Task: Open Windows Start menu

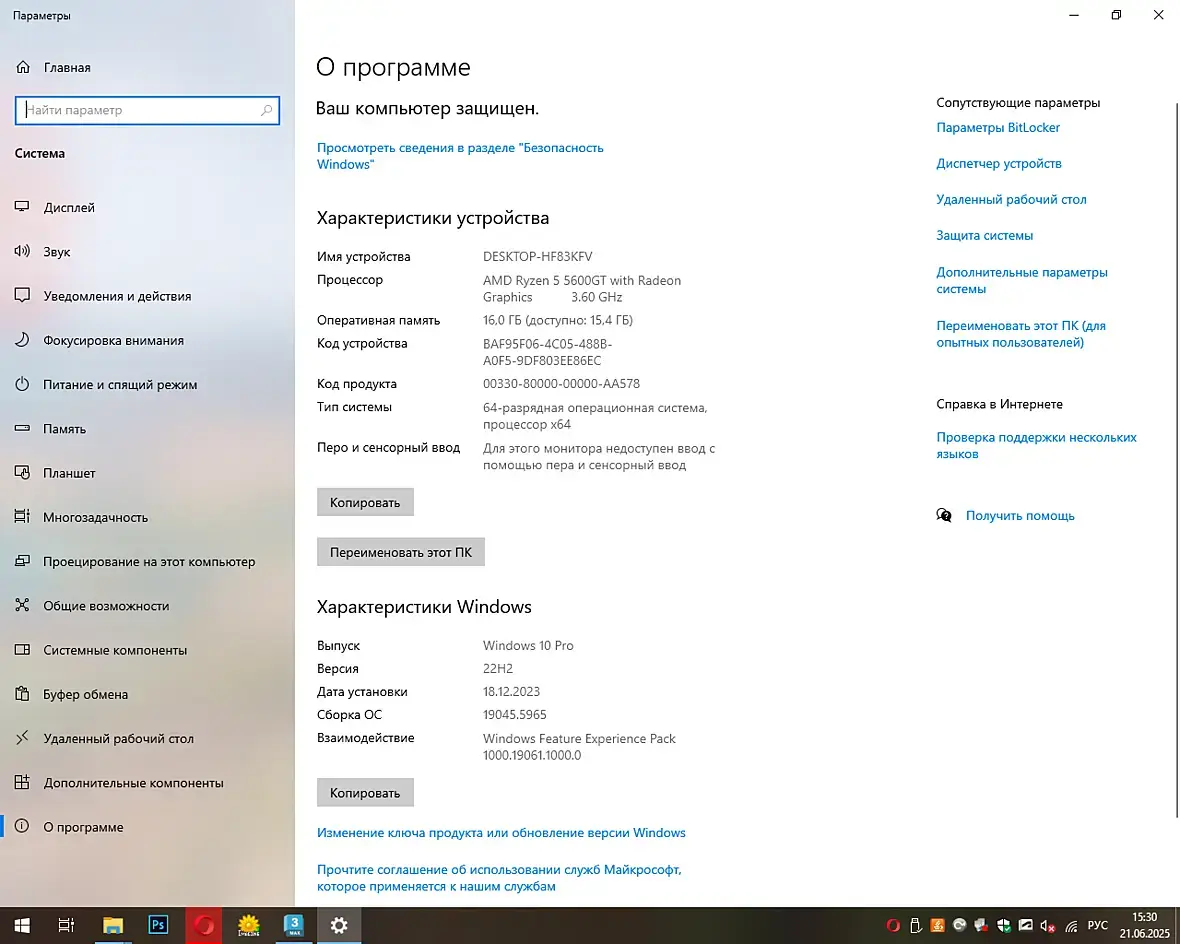Action: pos(22,925)
